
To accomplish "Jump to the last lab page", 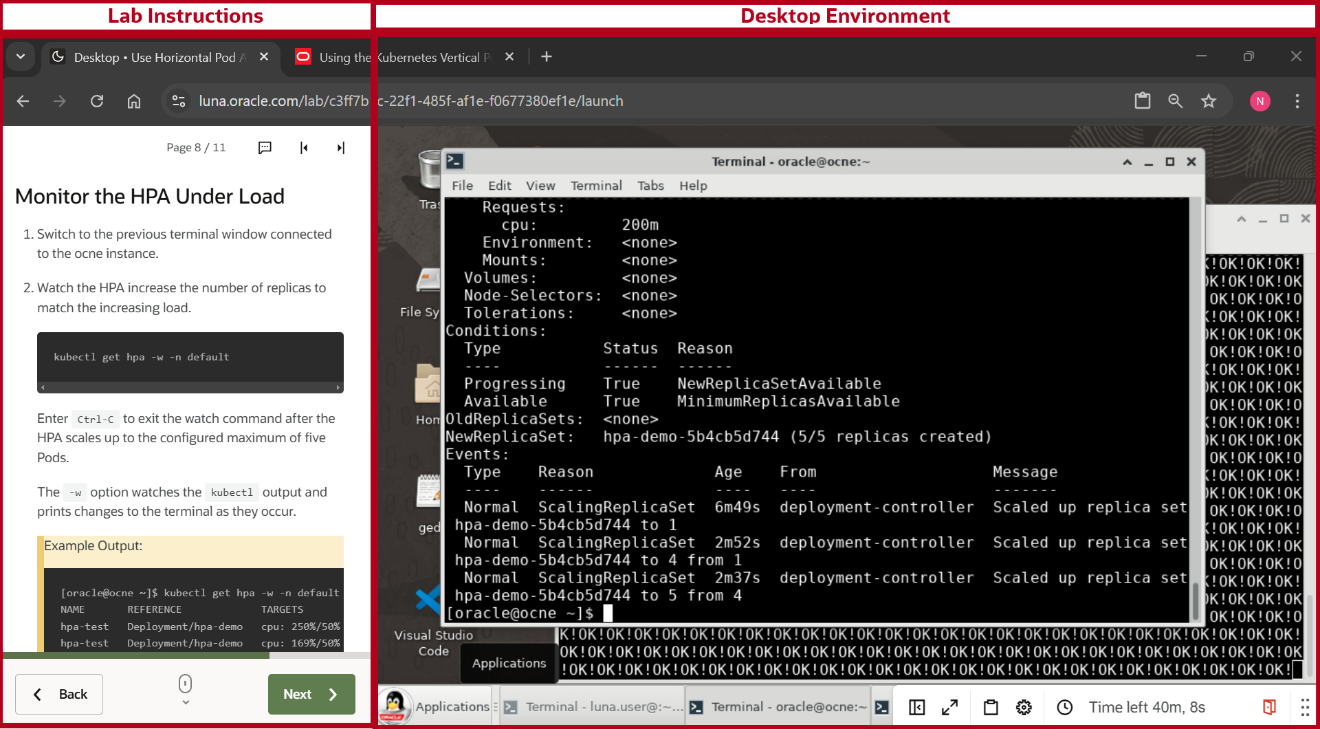I will click(340, 148).
